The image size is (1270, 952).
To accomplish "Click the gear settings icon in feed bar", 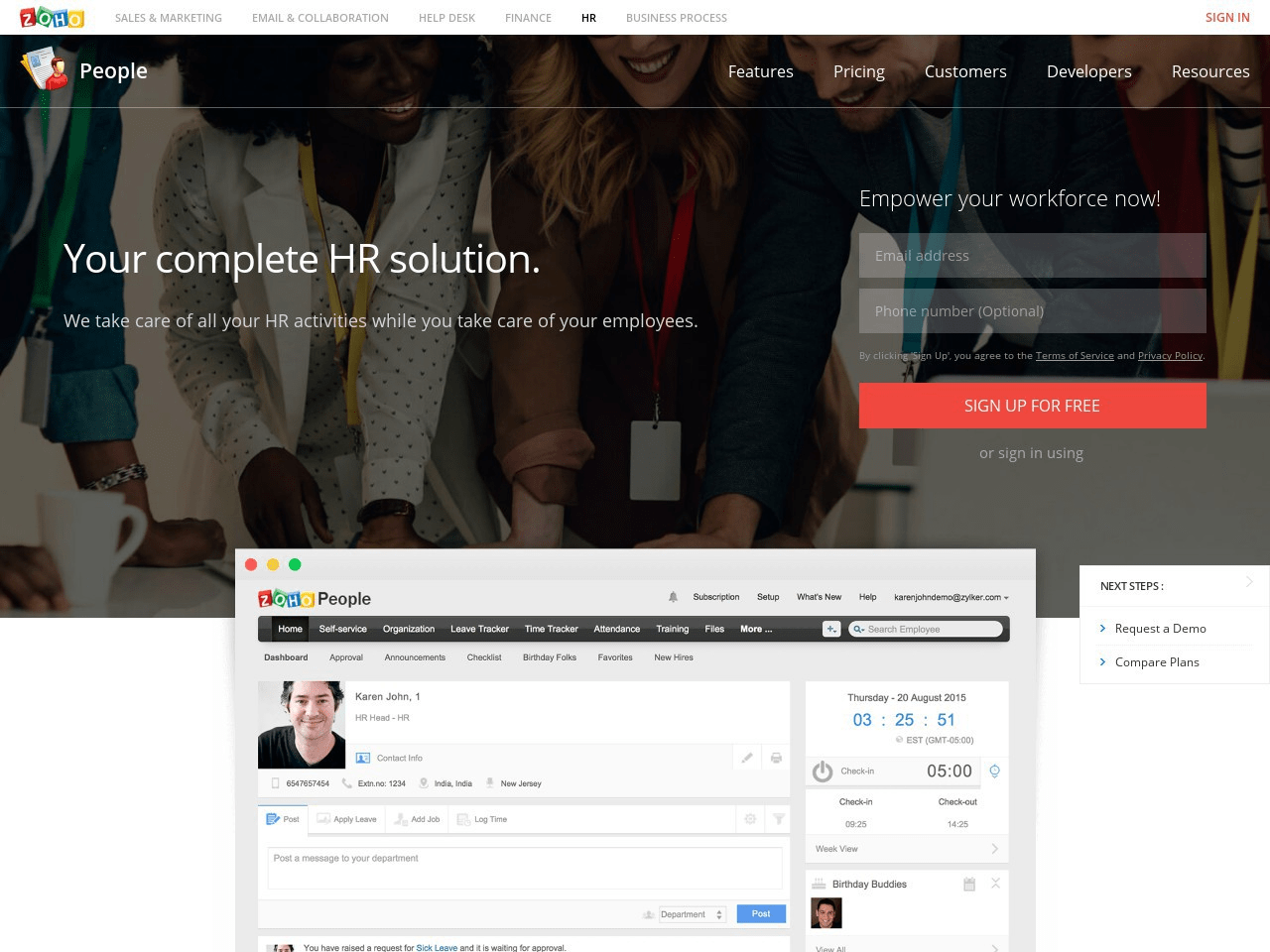I will pos(750,819).
